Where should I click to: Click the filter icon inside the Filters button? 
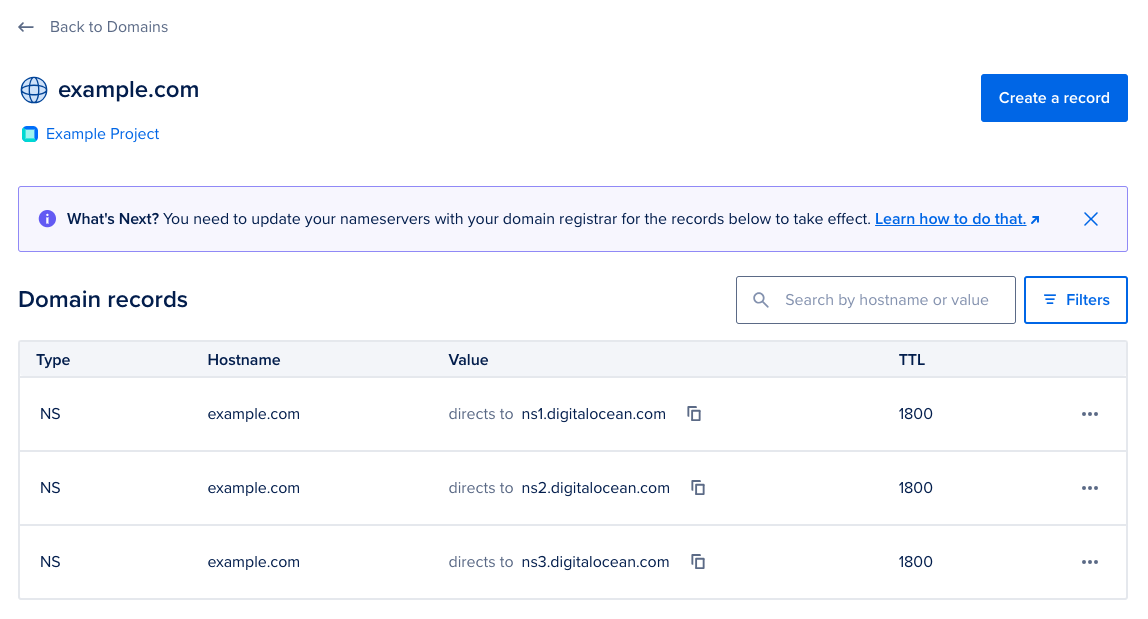click(x=1049, y=299)
